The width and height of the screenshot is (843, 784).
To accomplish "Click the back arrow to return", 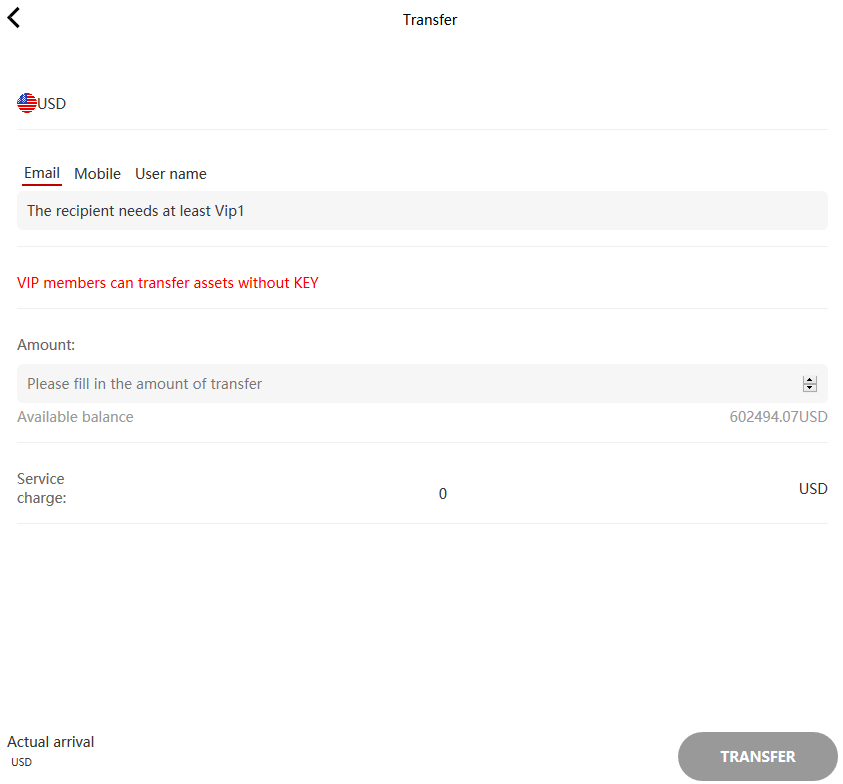I will [14, 17].
